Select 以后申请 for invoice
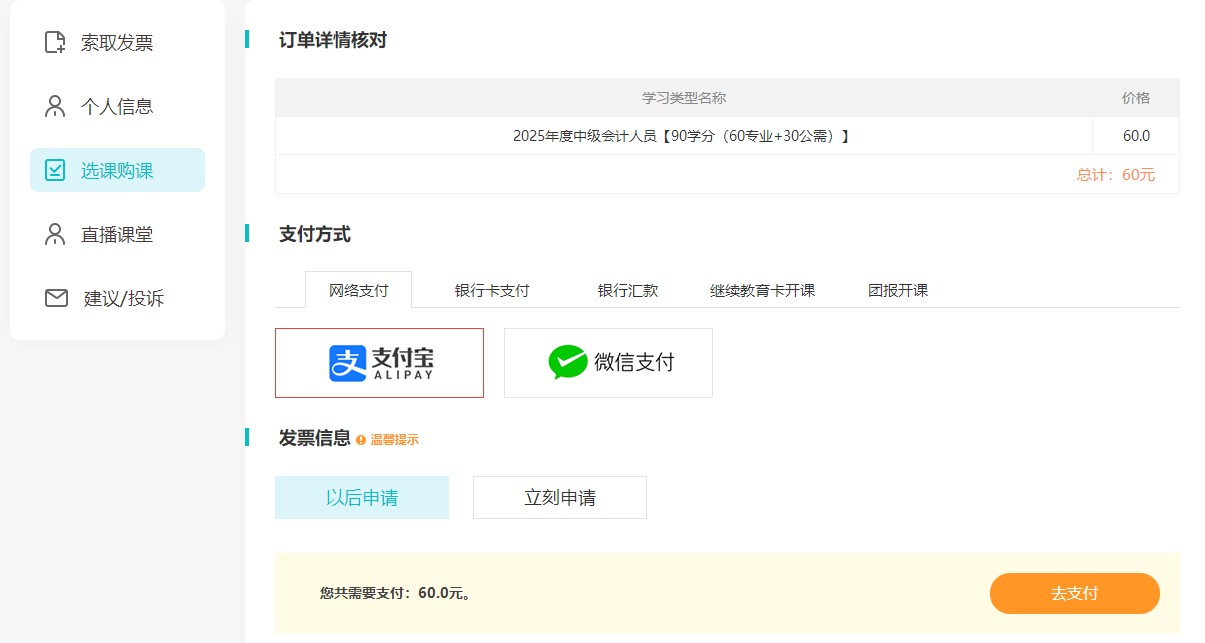 [361, 497]
